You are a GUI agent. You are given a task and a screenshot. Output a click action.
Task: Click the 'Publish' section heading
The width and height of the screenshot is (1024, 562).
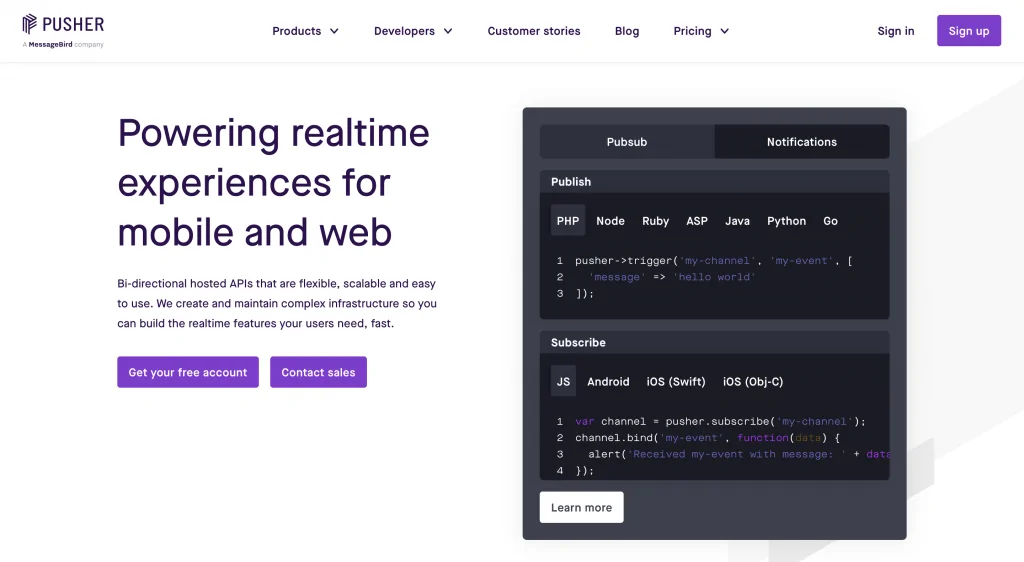pyautogui.click(x=571, y=181)
